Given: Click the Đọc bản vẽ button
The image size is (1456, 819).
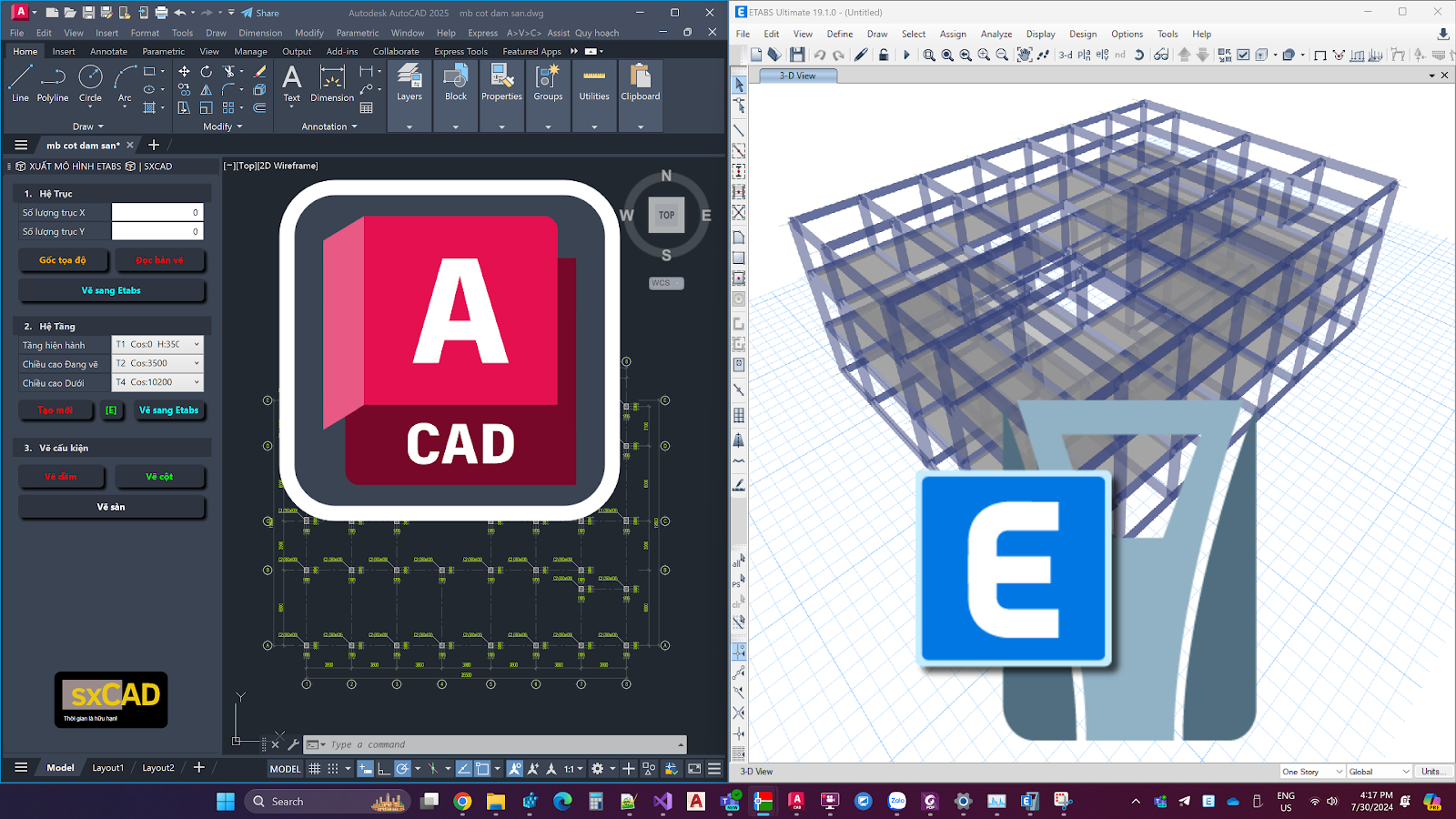Looking at the screenshot, I should pyautogui.click(x=159, y=260).
